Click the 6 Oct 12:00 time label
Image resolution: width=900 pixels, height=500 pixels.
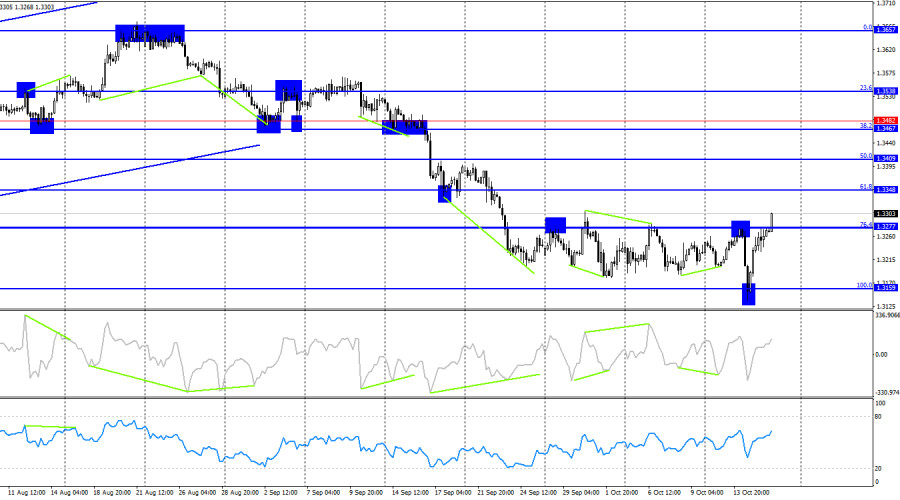664,493
